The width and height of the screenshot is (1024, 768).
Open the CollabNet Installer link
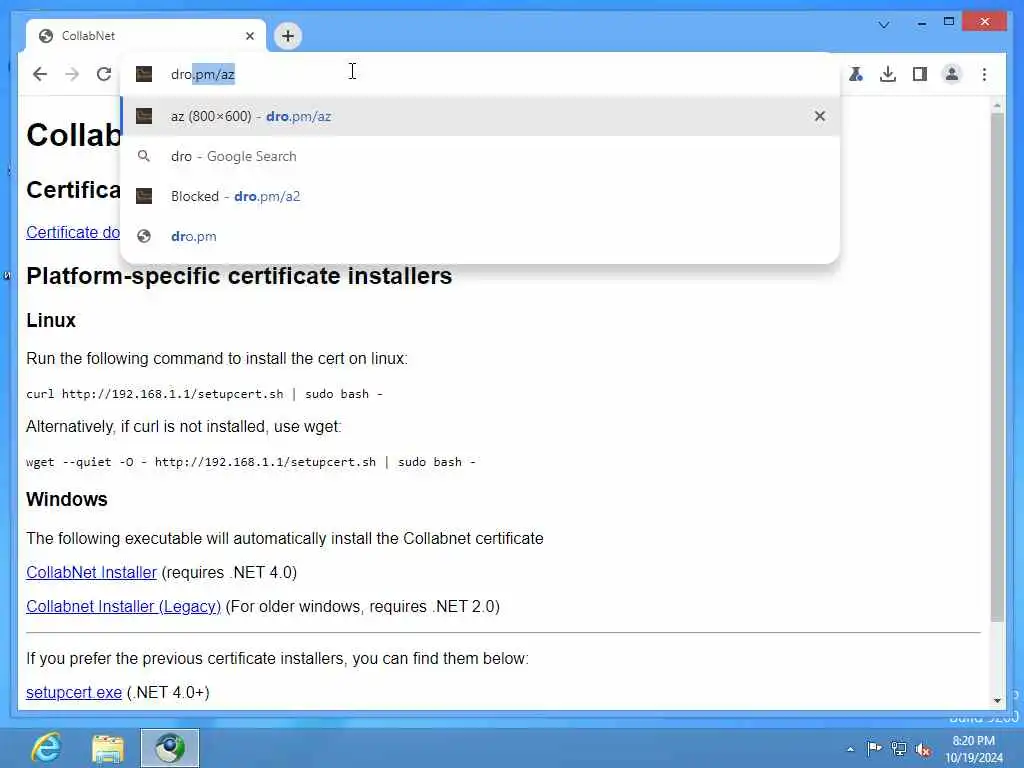click(x=91, y=572)
